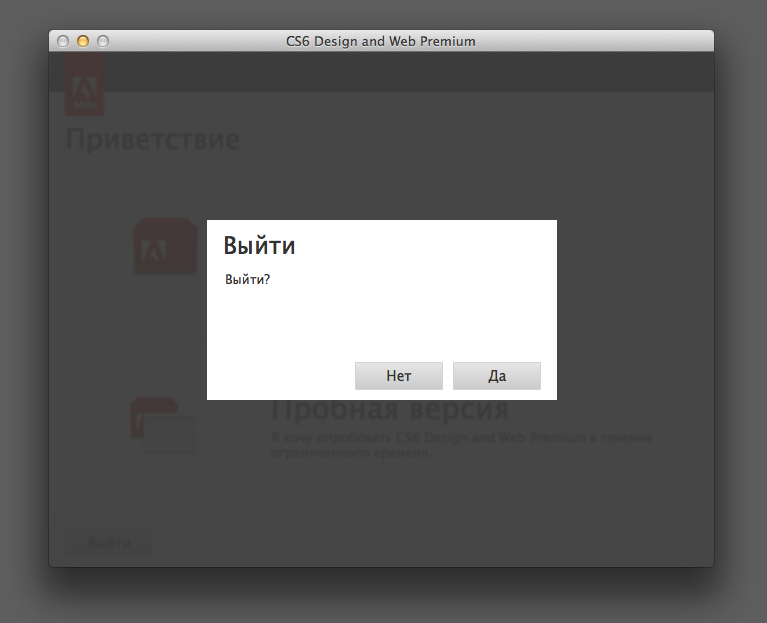The width and height of the screenshot is (767, 623).
Task: Close the installer window with red button
Action: click(x=63, y=41)
